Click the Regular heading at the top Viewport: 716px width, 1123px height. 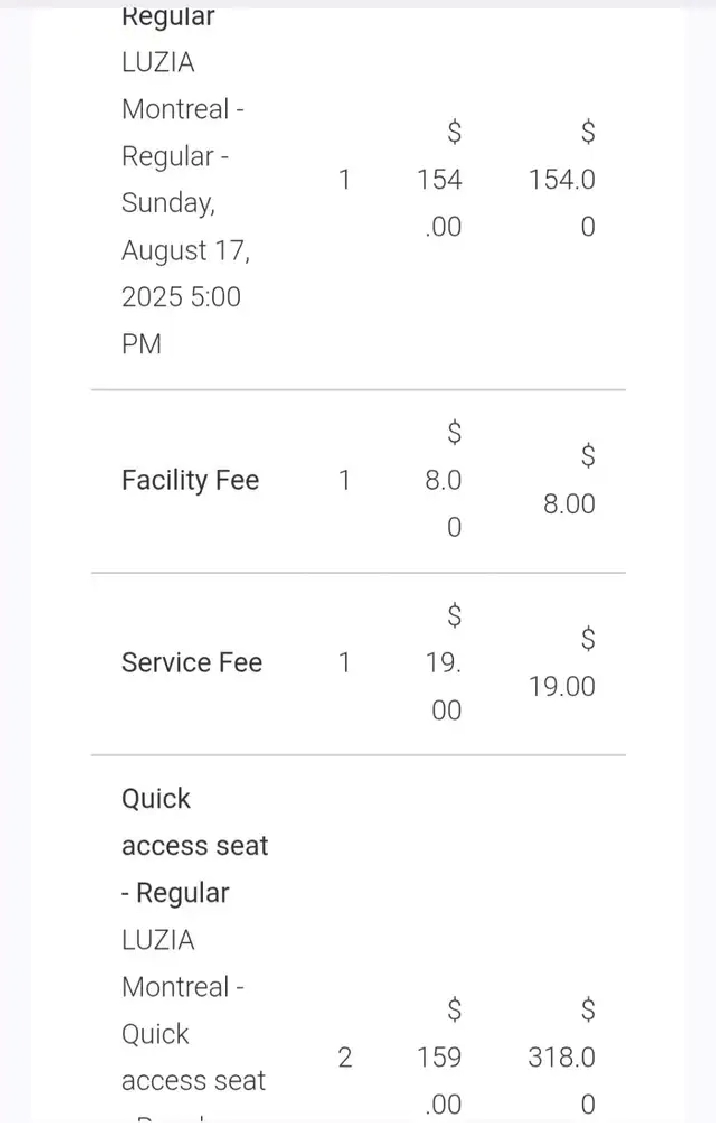[168, 16]
